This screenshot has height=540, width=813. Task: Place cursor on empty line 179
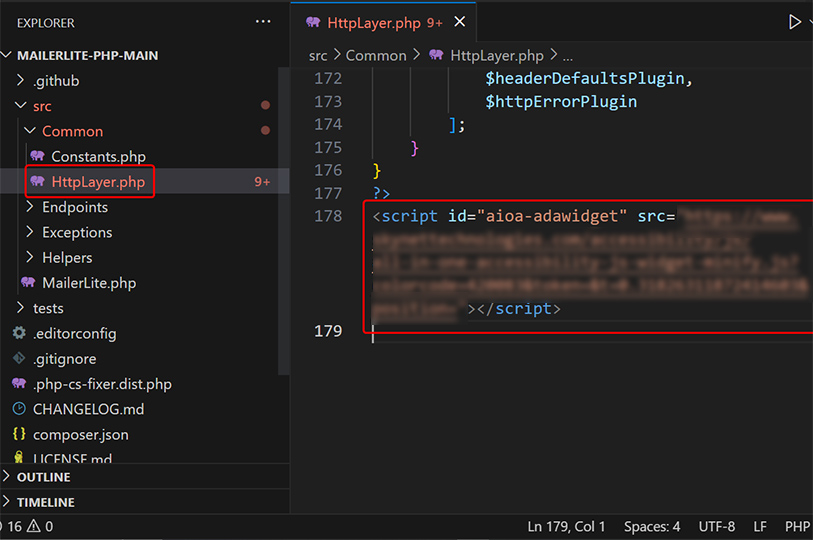(500, 332)
